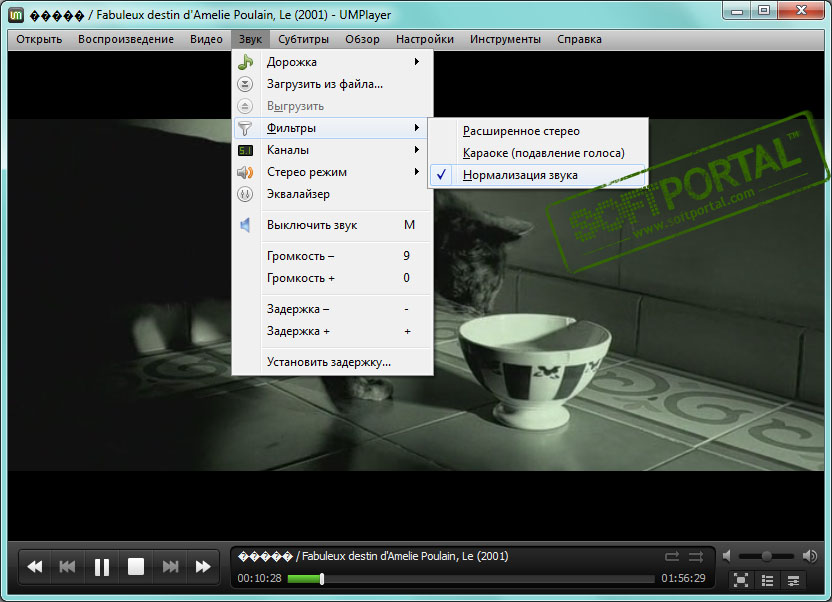This screenshot has width=832, height=602.
Task: Click the greyed-out Выгрузить eject icon
Action: (245, 106)
